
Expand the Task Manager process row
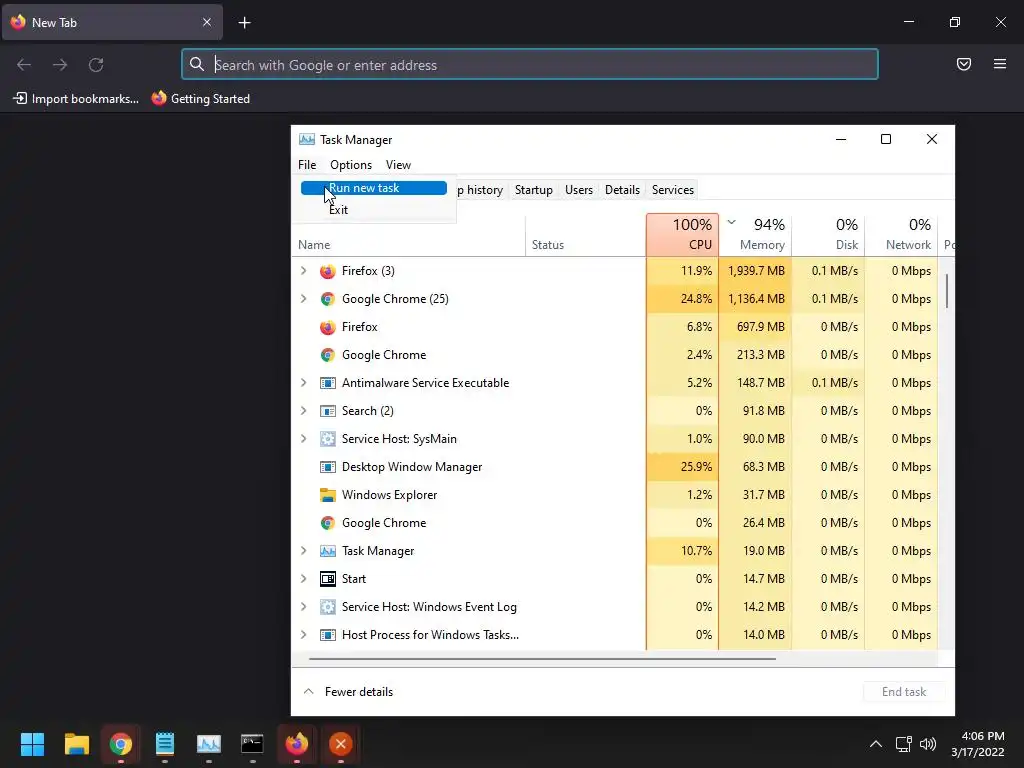point(304,551)
